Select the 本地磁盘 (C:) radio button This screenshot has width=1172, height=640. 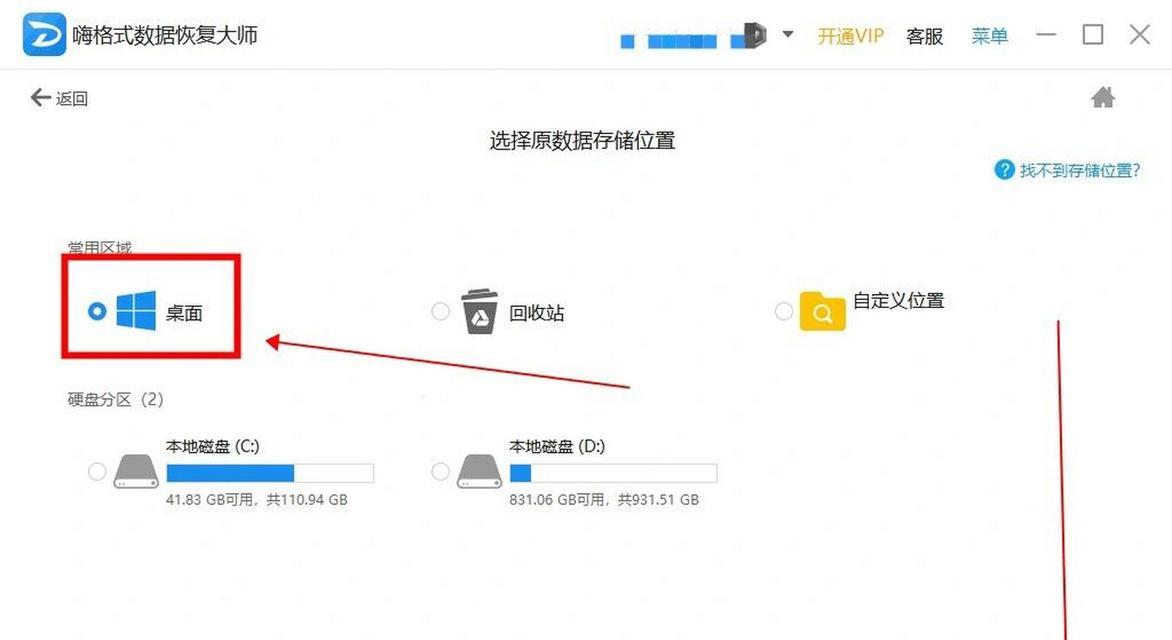tap(96, 472)
